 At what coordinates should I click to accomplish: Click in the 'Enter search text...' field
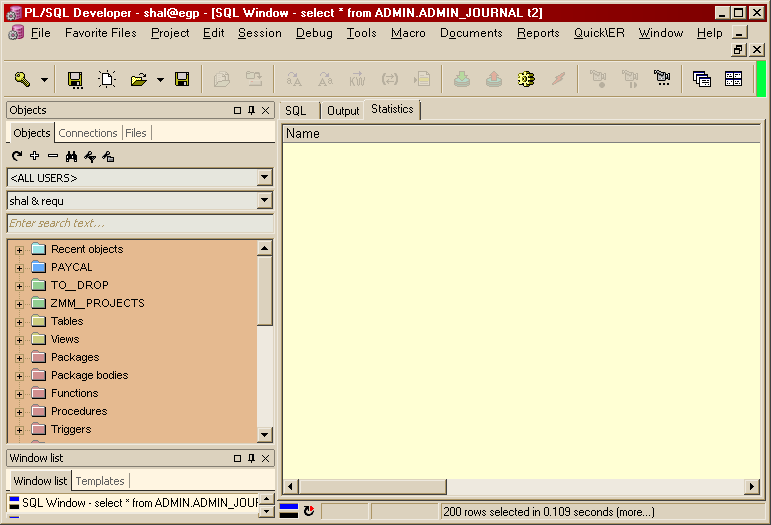click(140, 223)
